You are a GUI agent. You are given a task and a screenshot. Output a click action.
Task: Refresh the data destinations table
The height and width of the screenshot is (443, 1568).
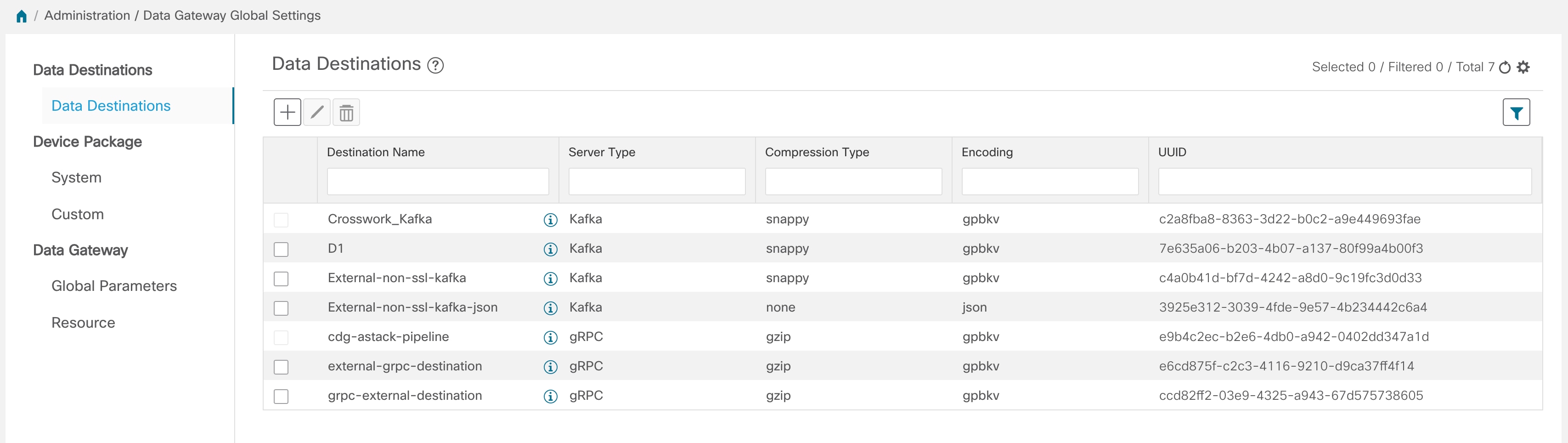click(1505, 67)
